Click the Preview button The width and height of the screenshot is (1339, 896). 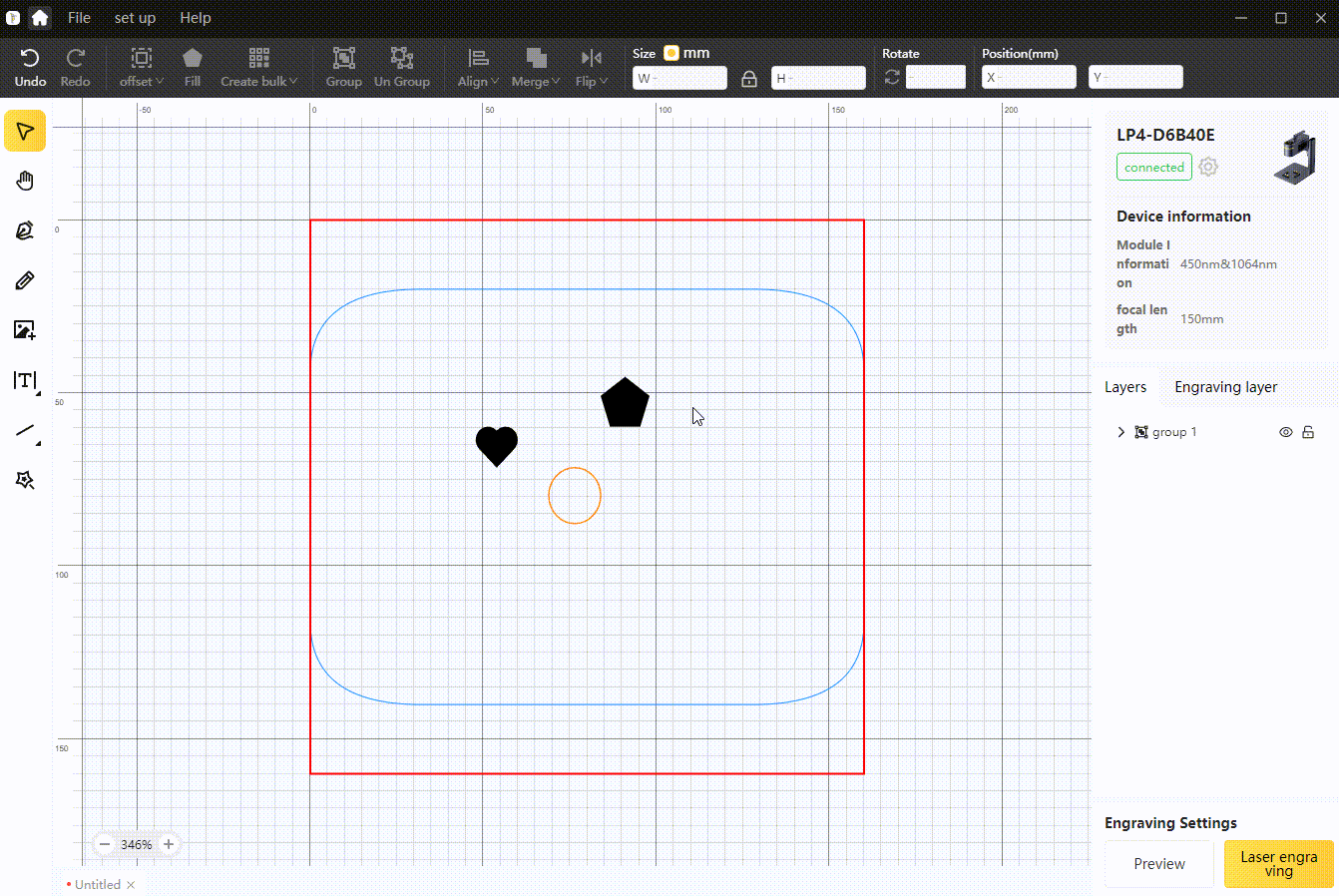click(1159, 864)
